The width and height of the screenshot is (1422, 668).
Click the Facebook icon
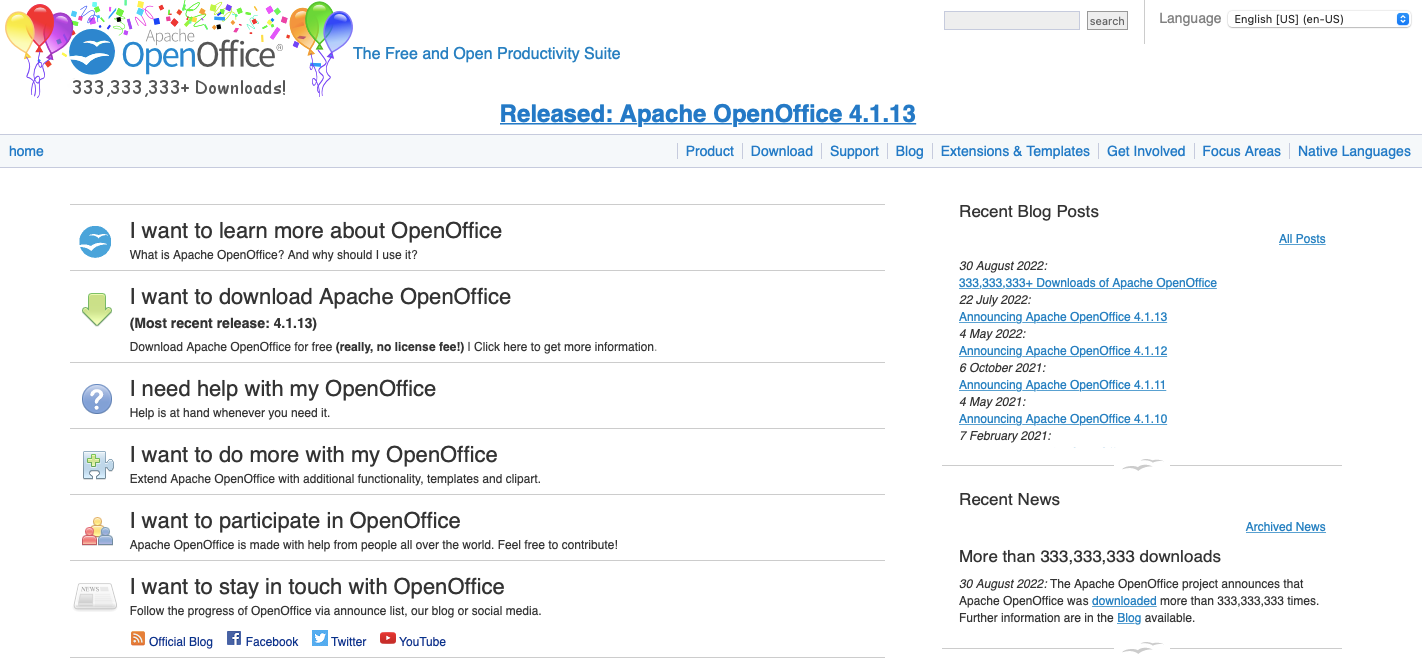click(234, 639)
